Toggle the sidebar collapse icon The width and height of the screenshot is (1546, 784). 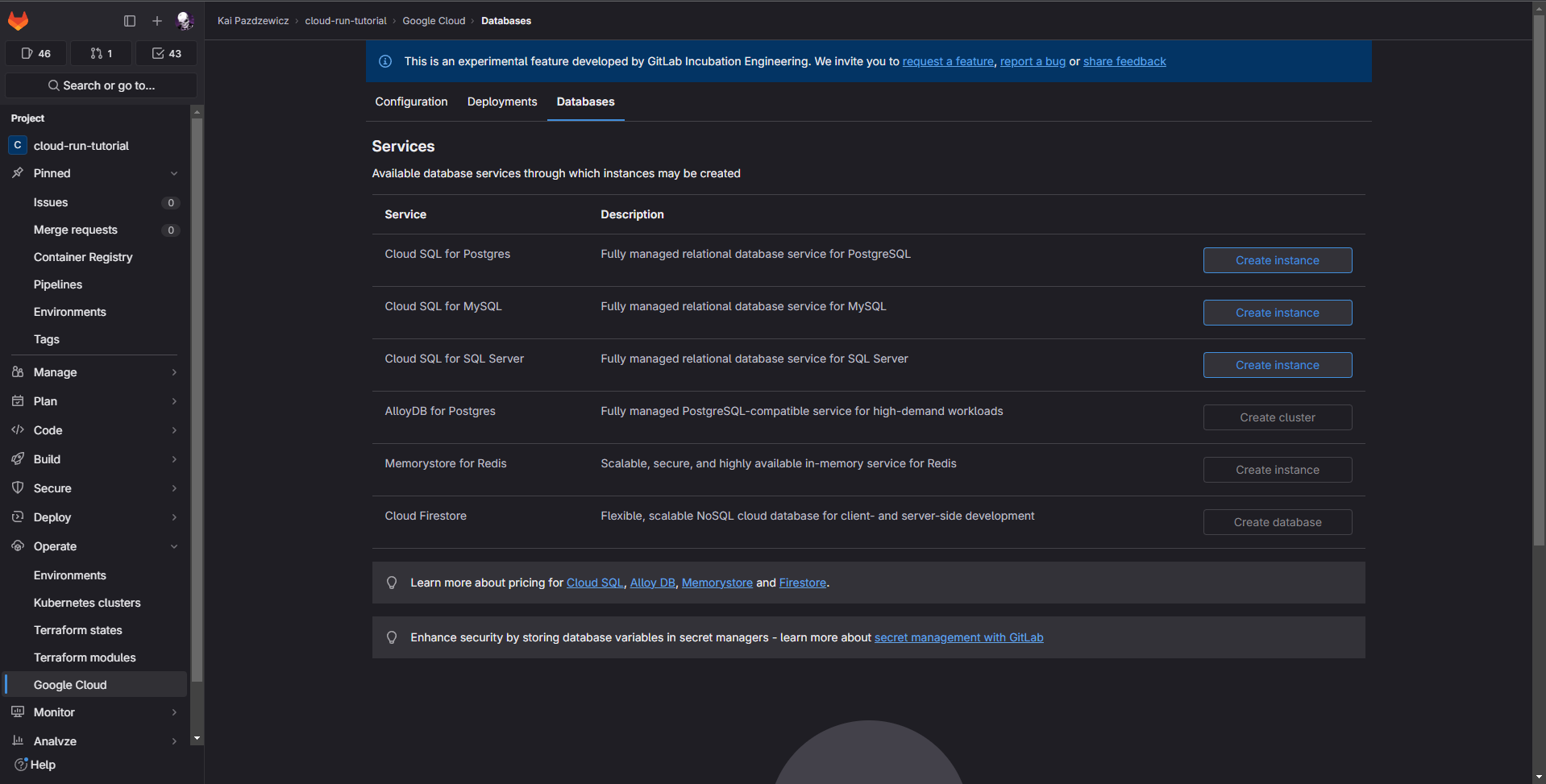click(130, 21)
